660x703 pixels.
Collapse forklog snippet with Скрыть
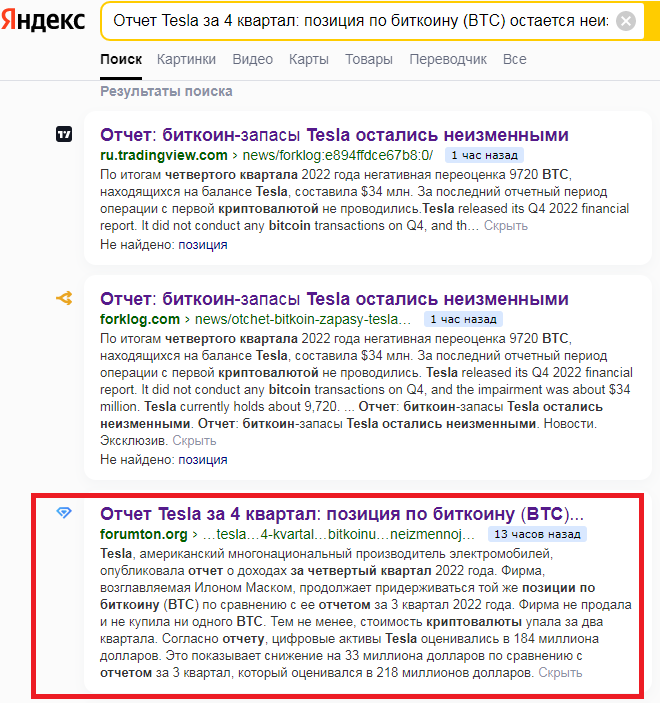[x=194, y=441]
